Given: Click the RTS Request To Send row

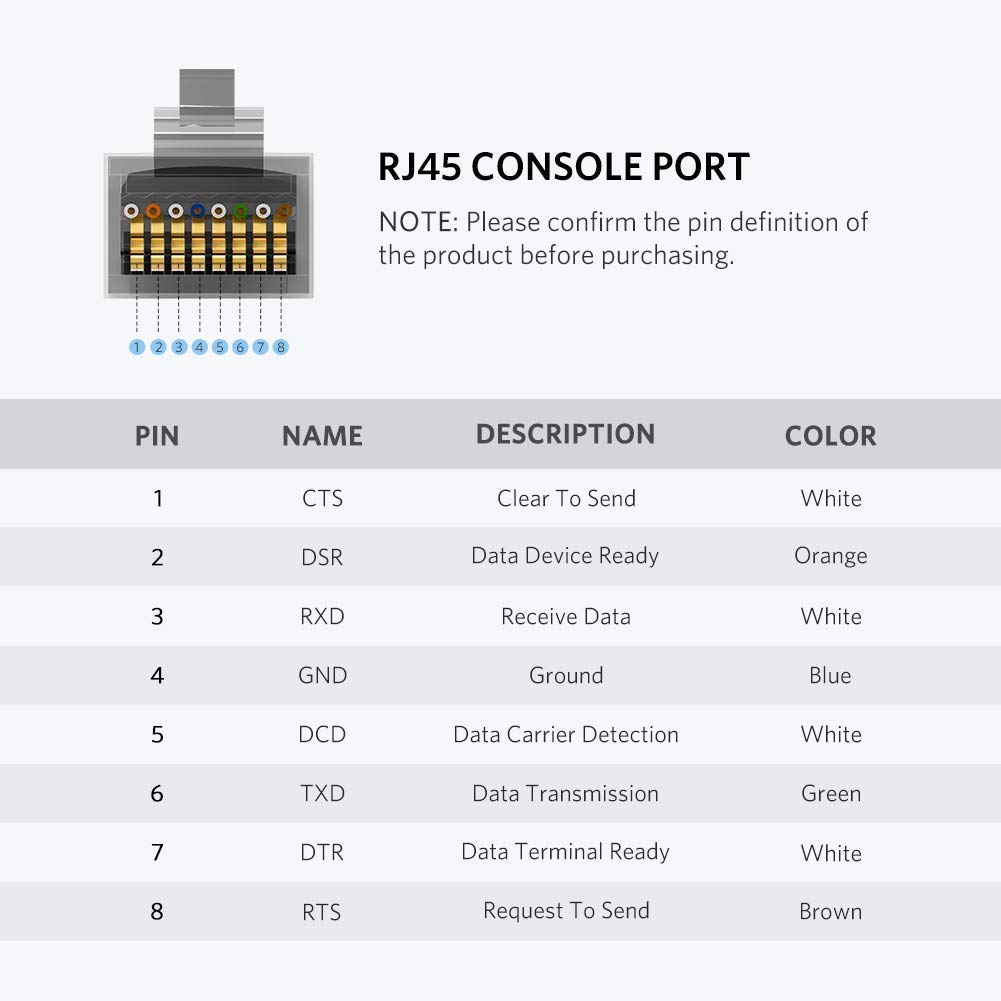Looking at the screenshot, I should [x=500, y=911].
